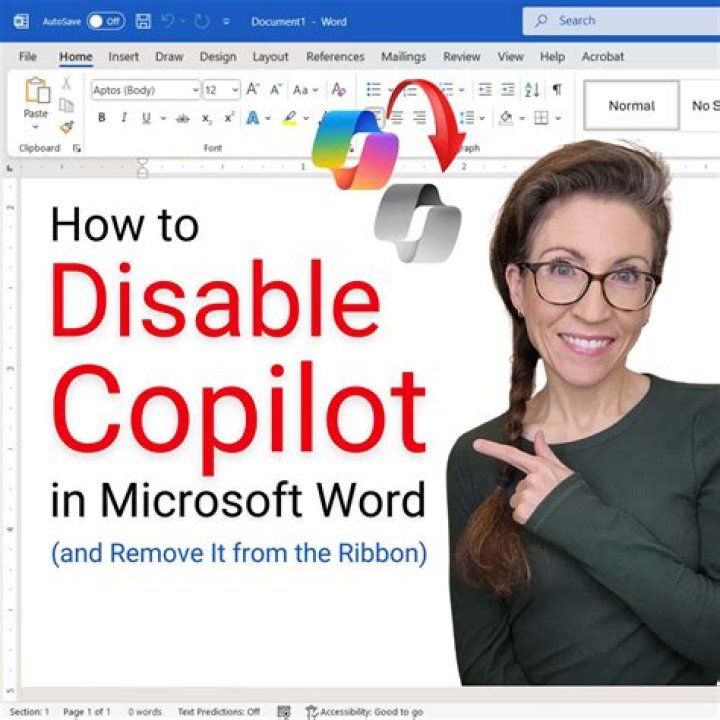This screenshot has height=720, width=720.
Task: Open Customize Quick Access Toolbar dropdown
Action: [x=226, y=21]
